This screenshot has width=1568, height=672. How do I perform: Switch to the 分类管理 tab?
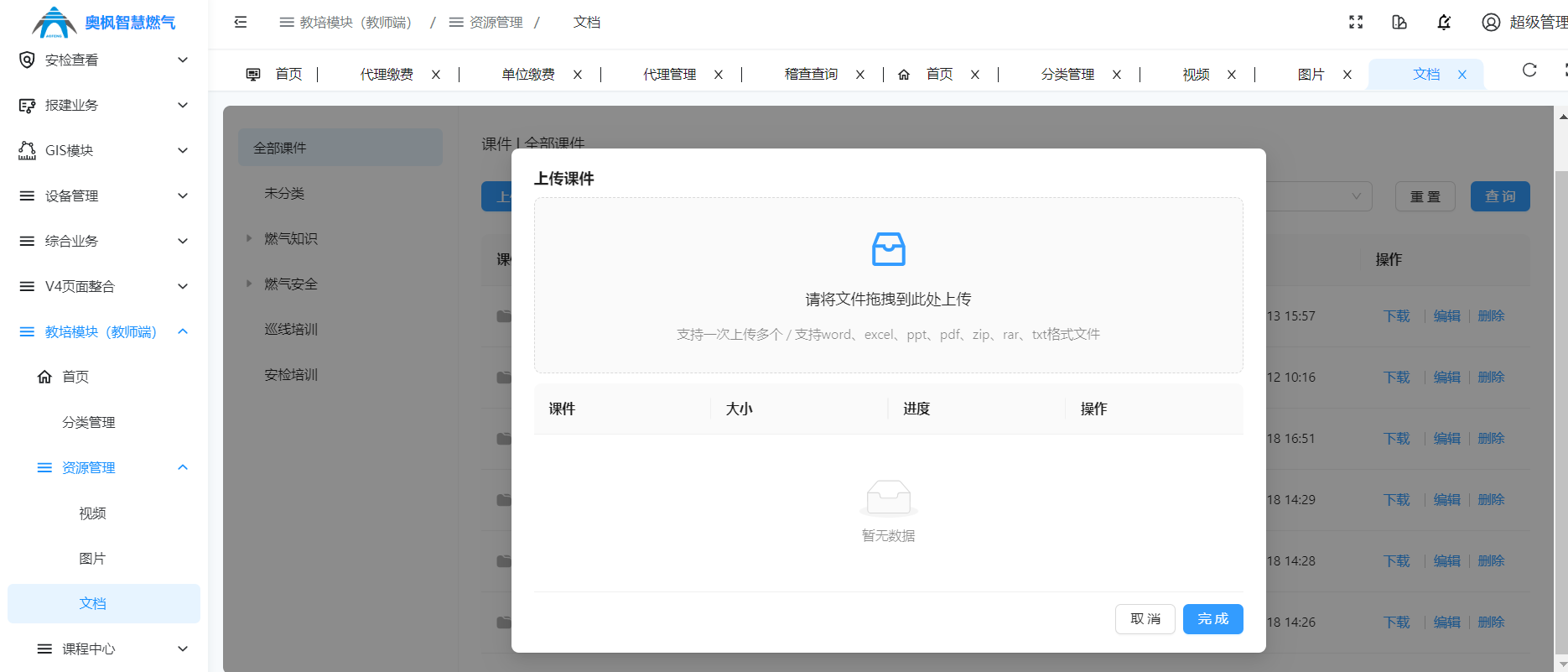pos(1067,74)
